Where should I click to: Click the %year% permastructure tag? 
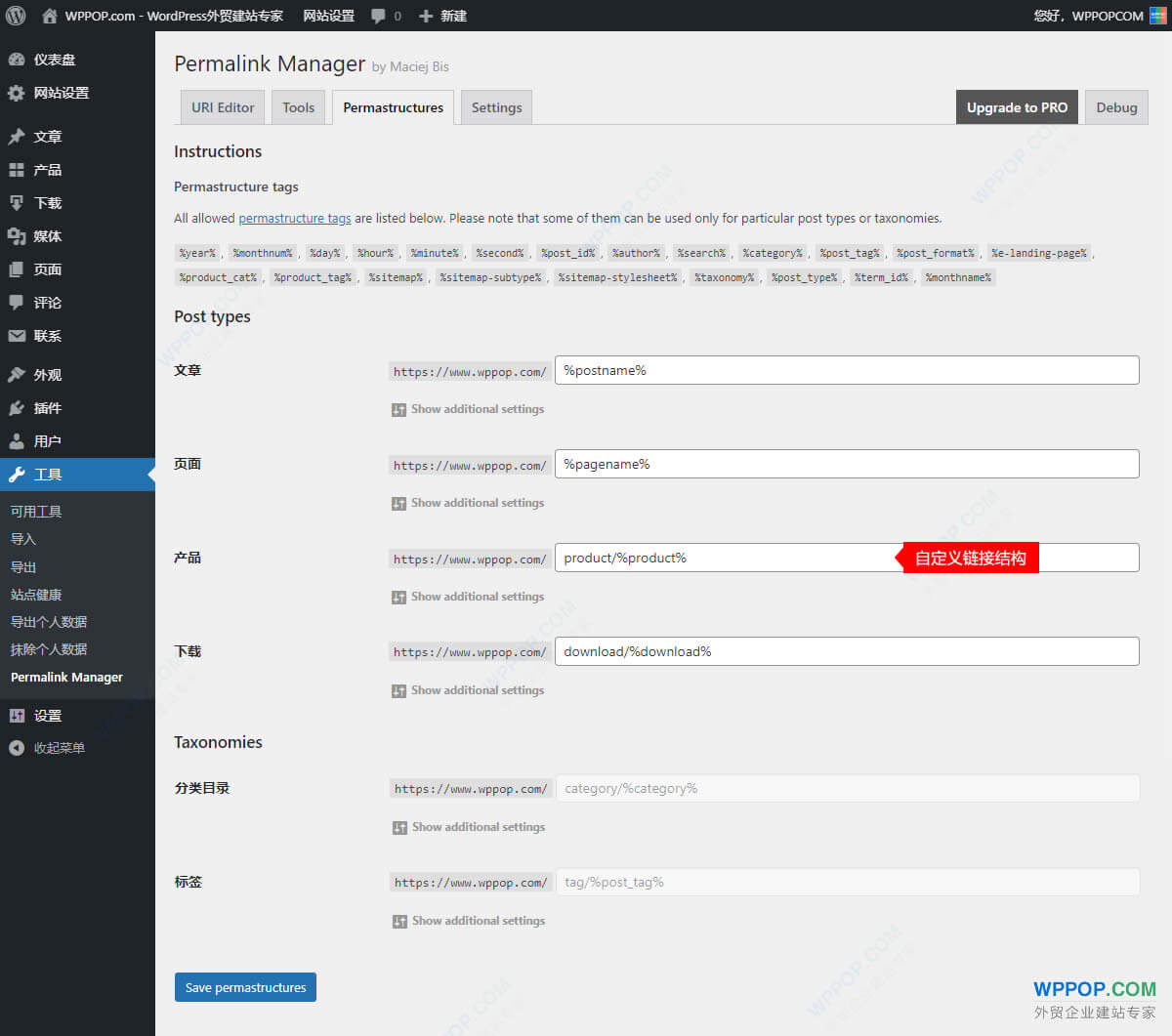(197, 252)
